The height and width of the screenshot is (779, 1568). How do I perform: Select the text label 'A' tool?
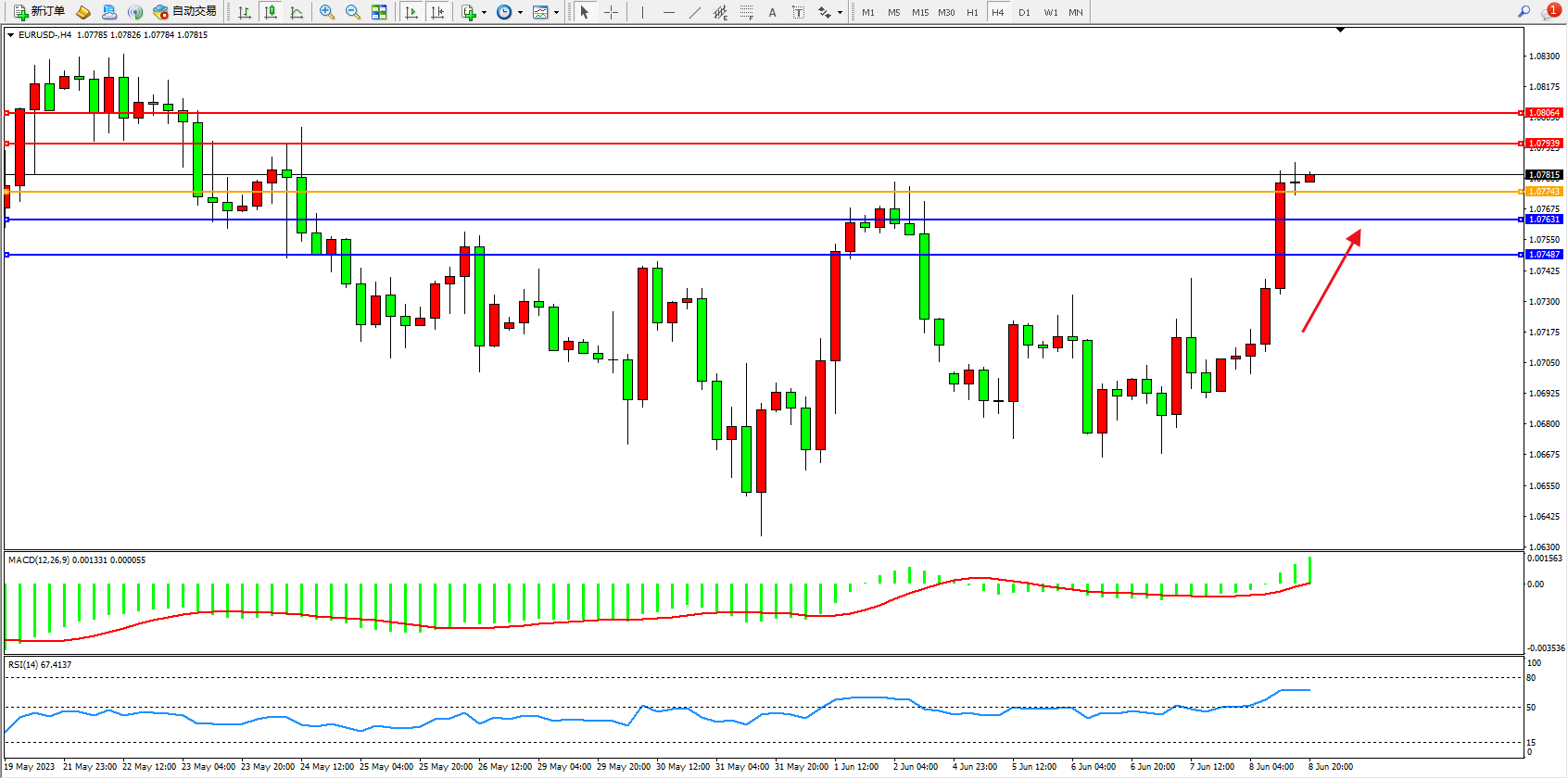coord(772,12)
